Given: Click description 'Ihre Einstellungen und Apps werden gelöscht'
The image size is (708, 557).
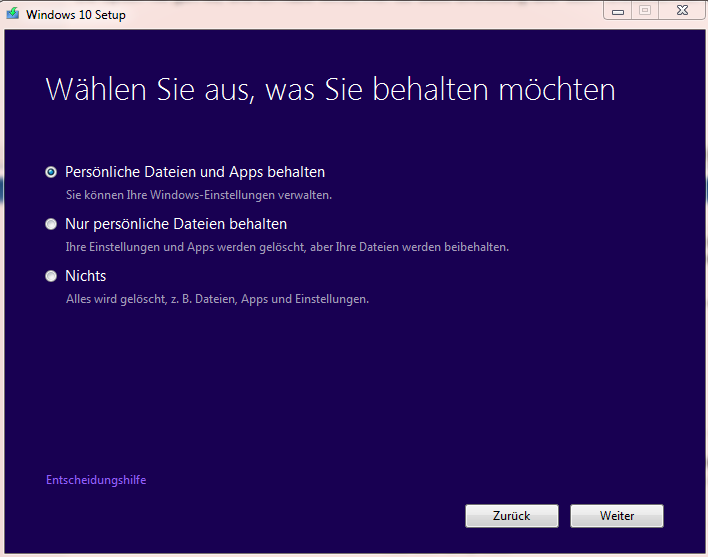Looking at the screenshot, I should click(x=185, y=247).
